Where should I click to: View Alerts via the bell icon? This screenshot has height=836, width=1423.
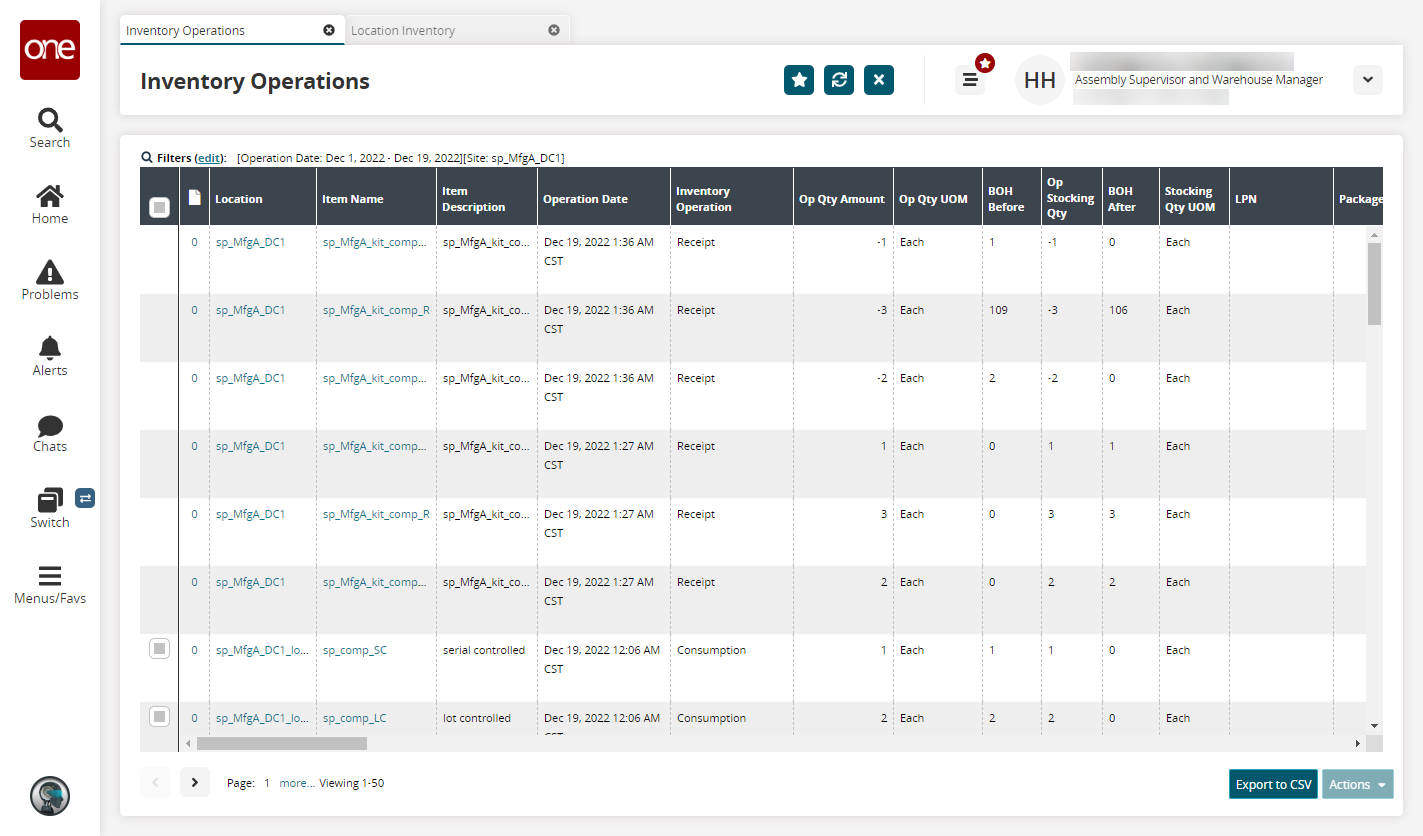pos(49,356)
